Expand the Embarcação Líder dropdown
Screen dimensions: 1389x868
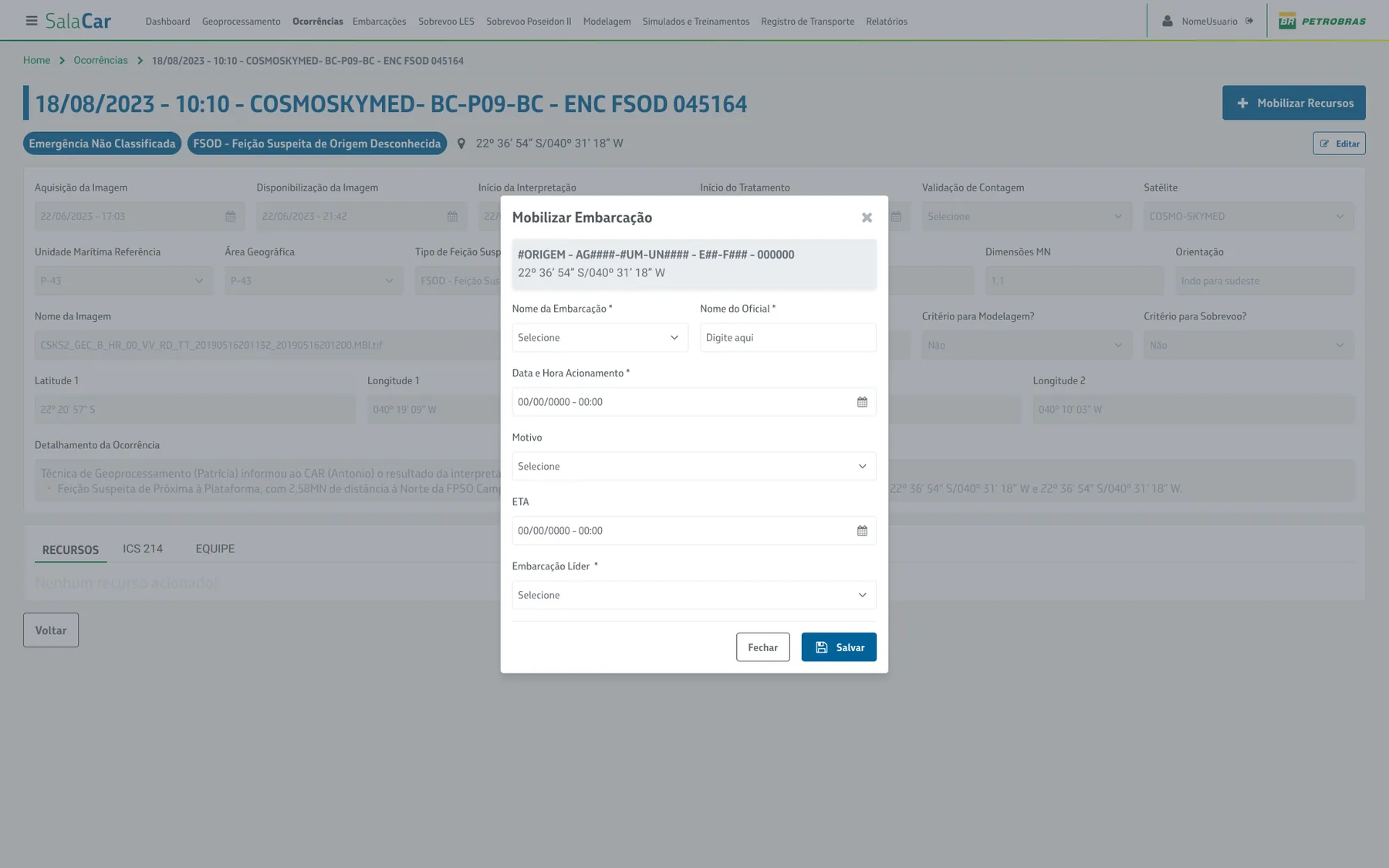pyautogui.click(x=694, y=596)
